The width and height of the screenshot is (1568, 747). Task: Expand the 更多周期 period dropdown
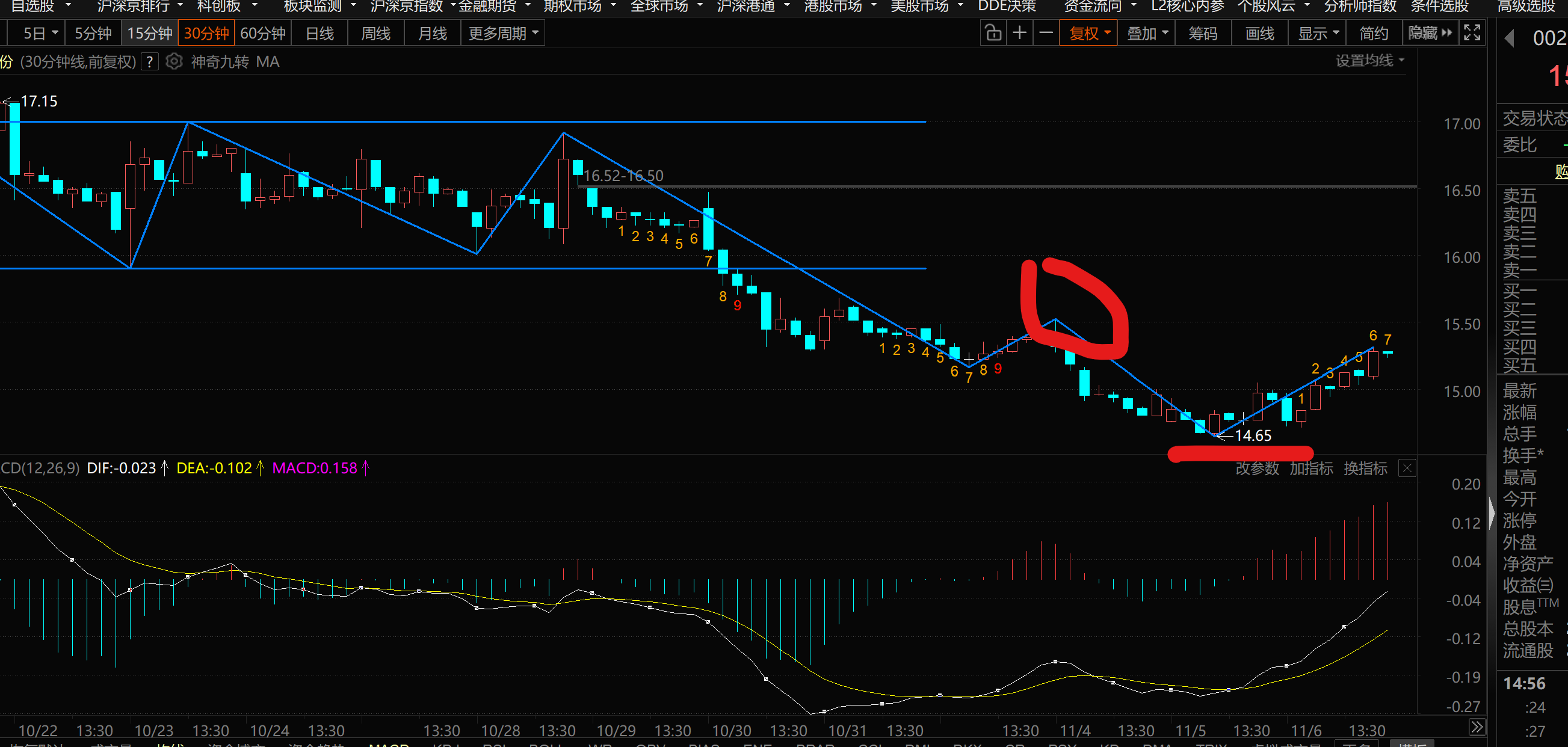click(x=503, y=33)
